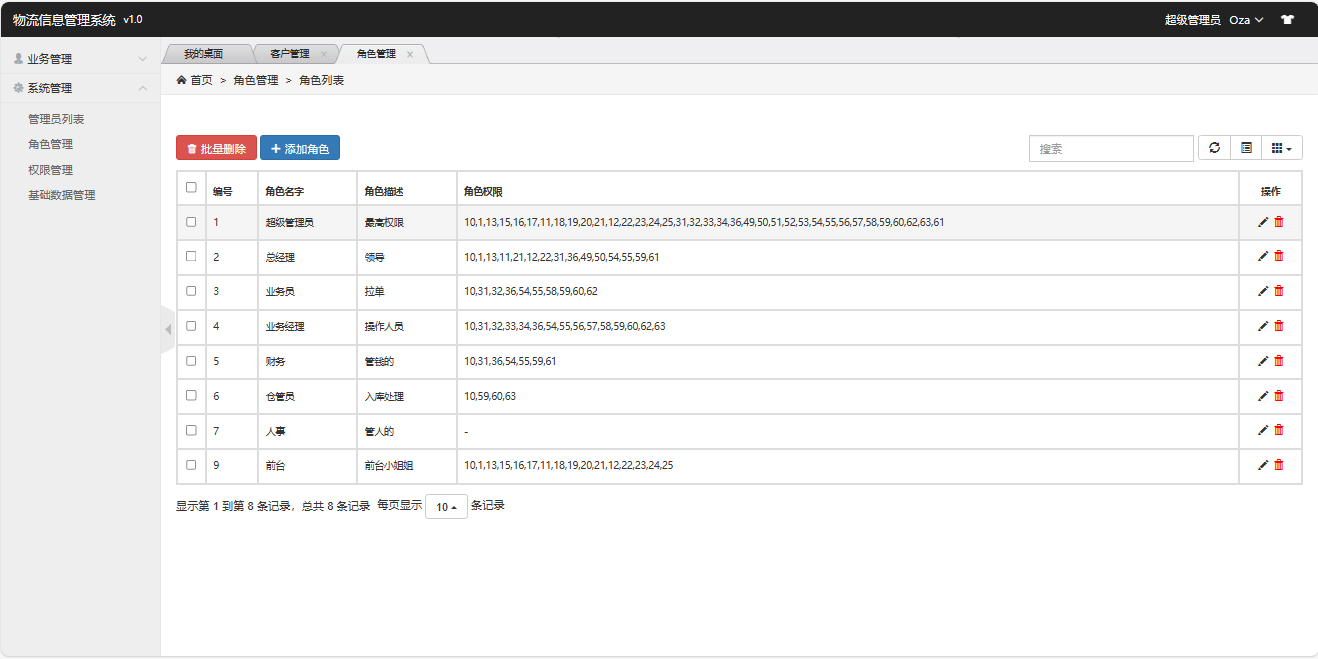The width and height of the screenshot is (1318, 659).
Task: Check the box for 业务经理 row
Action: click(x=191, y=326)
